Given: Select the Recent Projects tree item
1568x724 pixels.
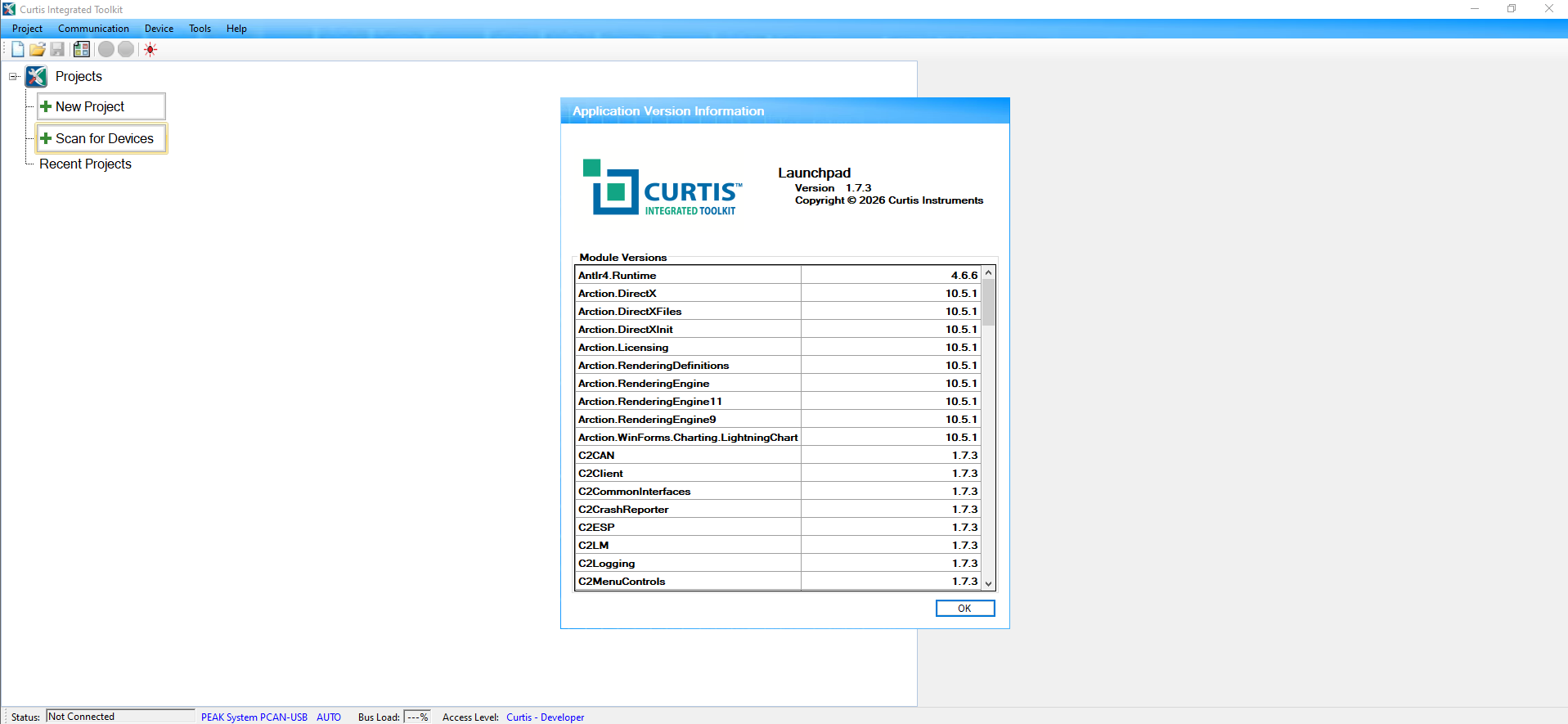Looking at the screenshot, I should (85, 164).
